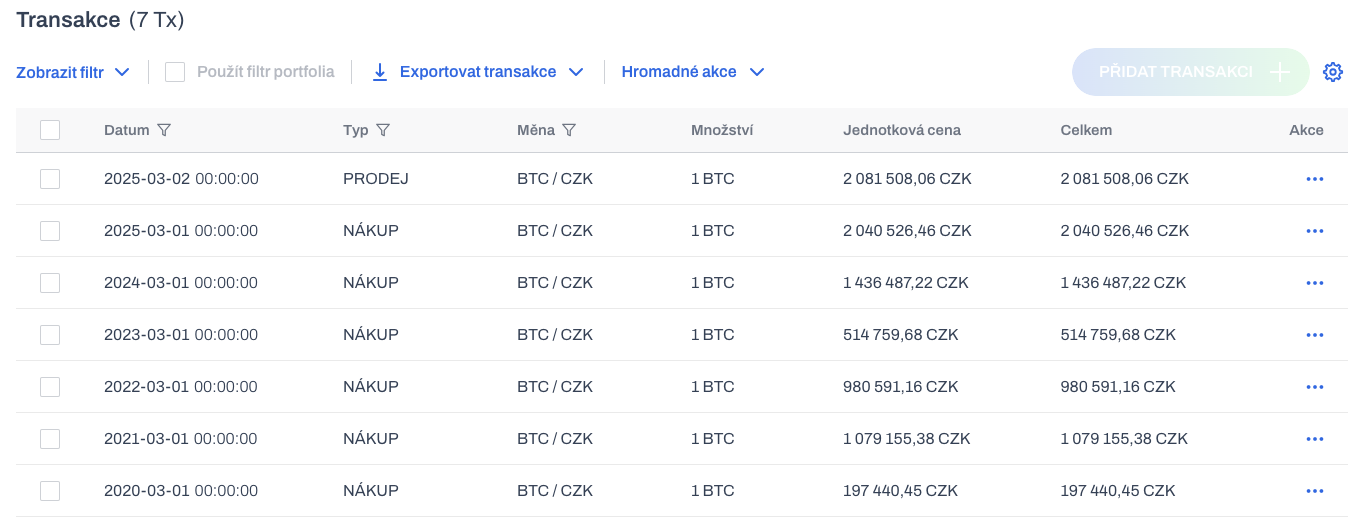Click Exportovat transakce label
1363x528 pixels.
click(x=478, y=72)
